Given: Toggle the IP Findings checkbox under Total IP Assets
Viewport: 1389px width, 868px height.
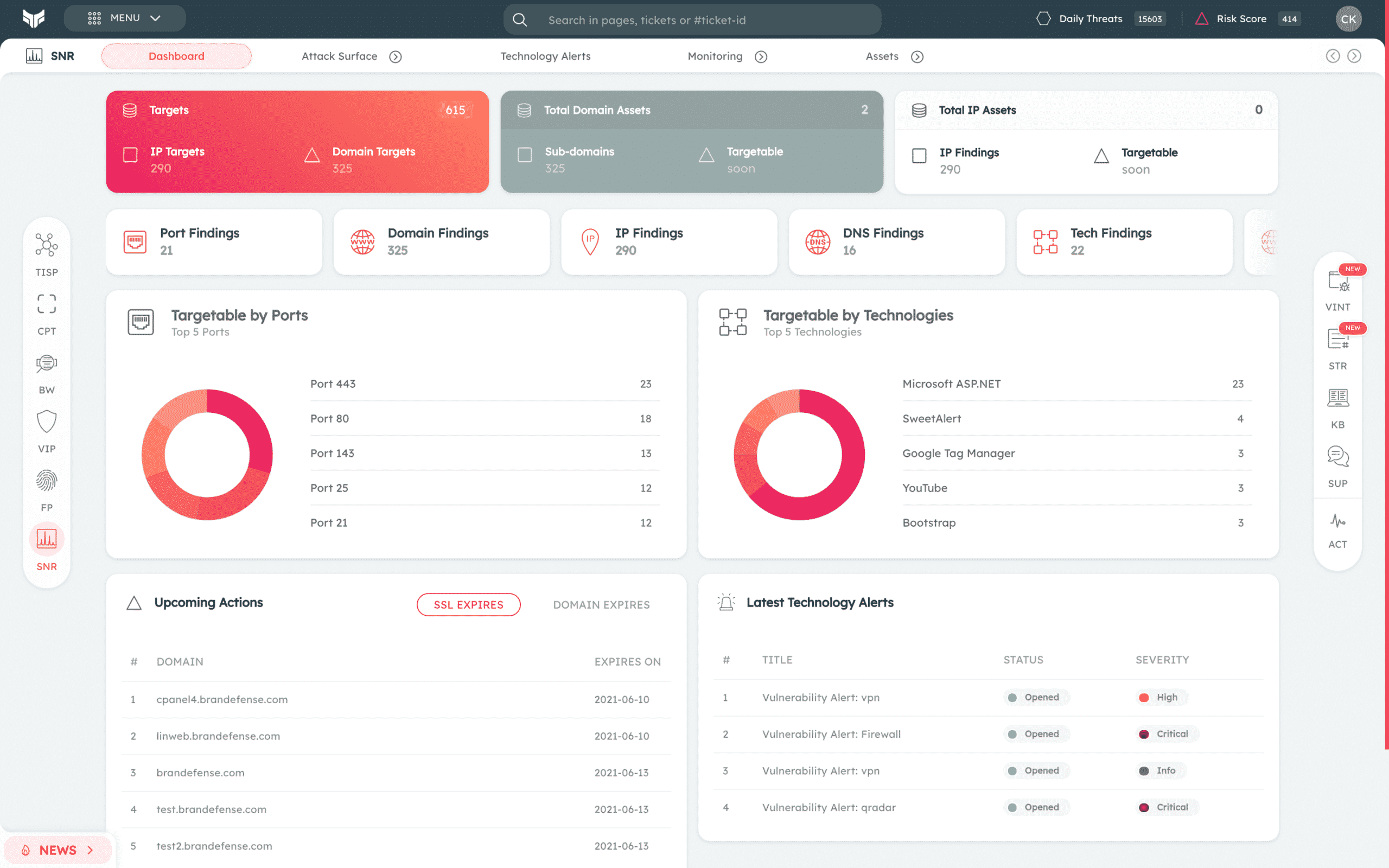Looking at the screenshot, I should coord(919,156).
